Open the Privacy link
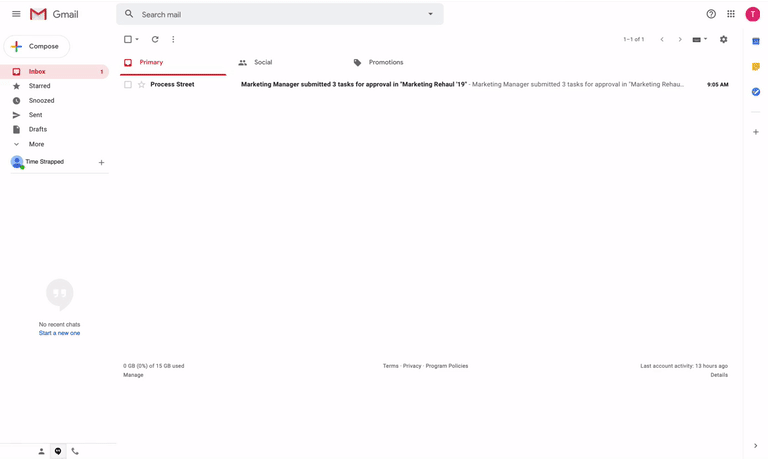768x459 pixels. [412, 366]
